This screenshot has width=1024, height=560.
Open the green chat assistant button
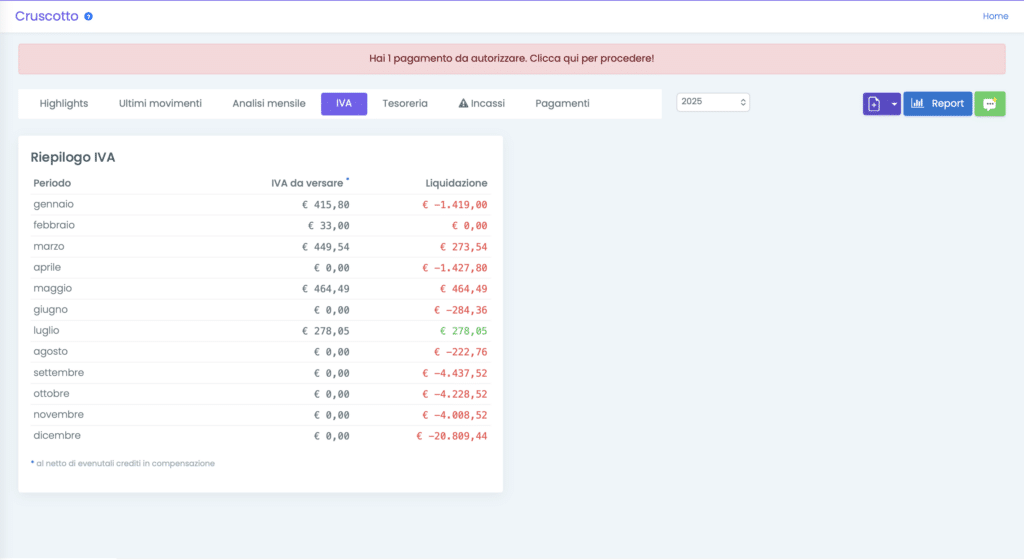989,104
